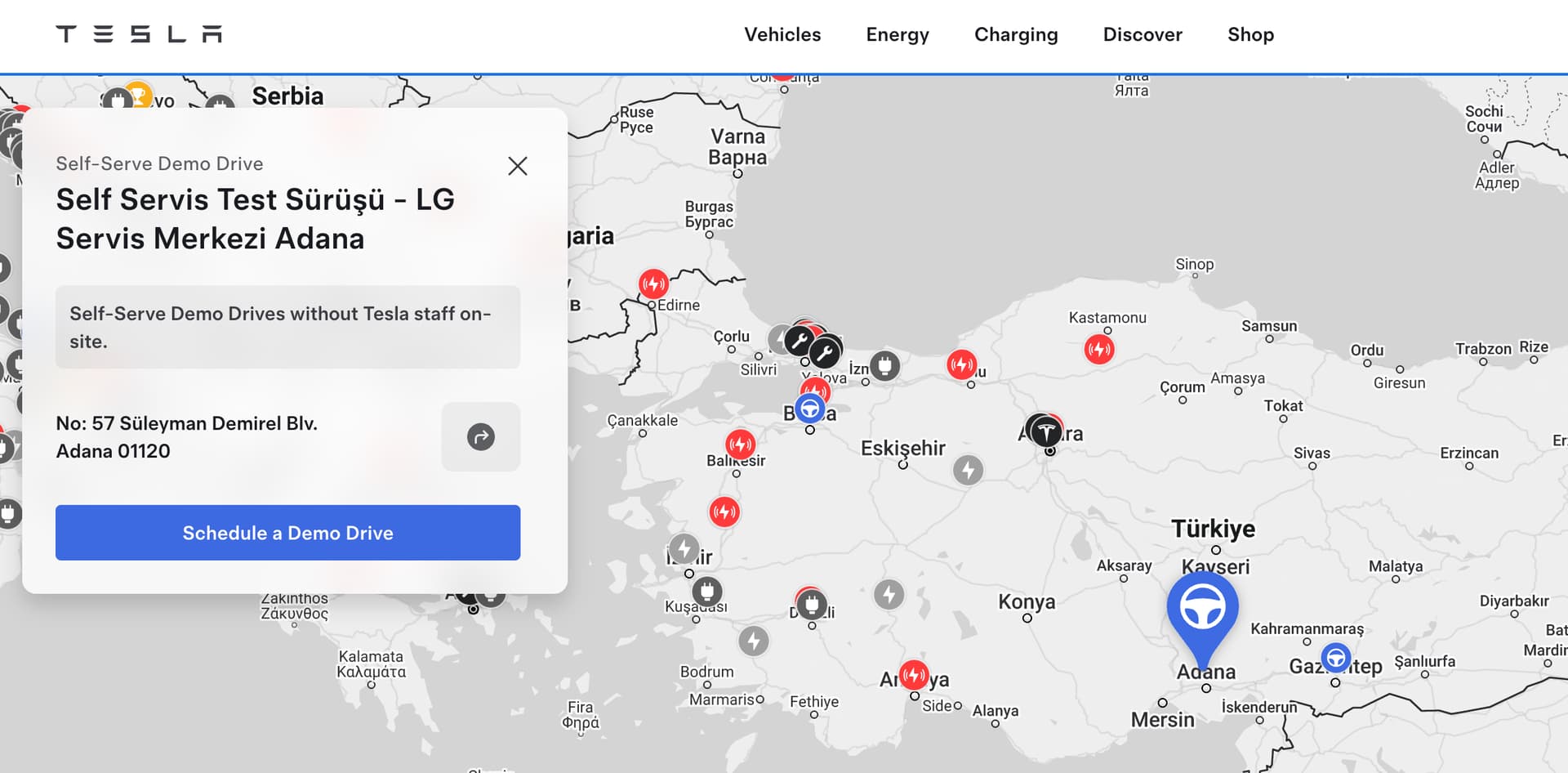Viewport: 1568px width, 773px height.
Task: Select the destination charger marker at Kuşadası
Action: [707, 591]
